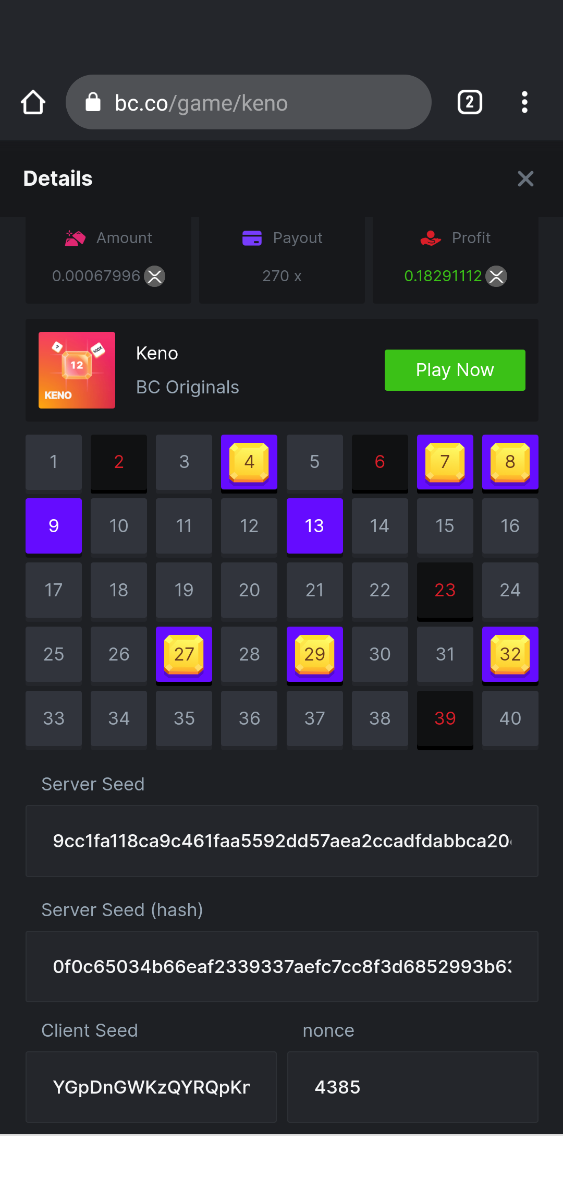The height and width of the screenshot is (1200, 563).
Task: Select the purple number 13 tile
Action: (315, 526)
